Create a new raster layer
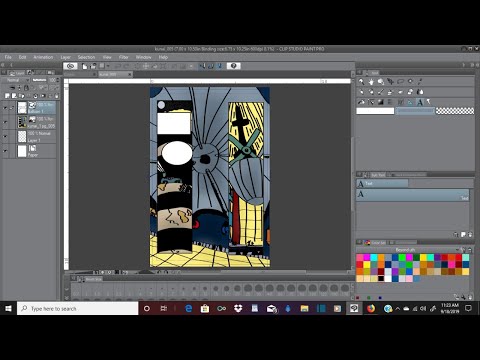This screenshot has width=480, height=360. click(7, 96)
